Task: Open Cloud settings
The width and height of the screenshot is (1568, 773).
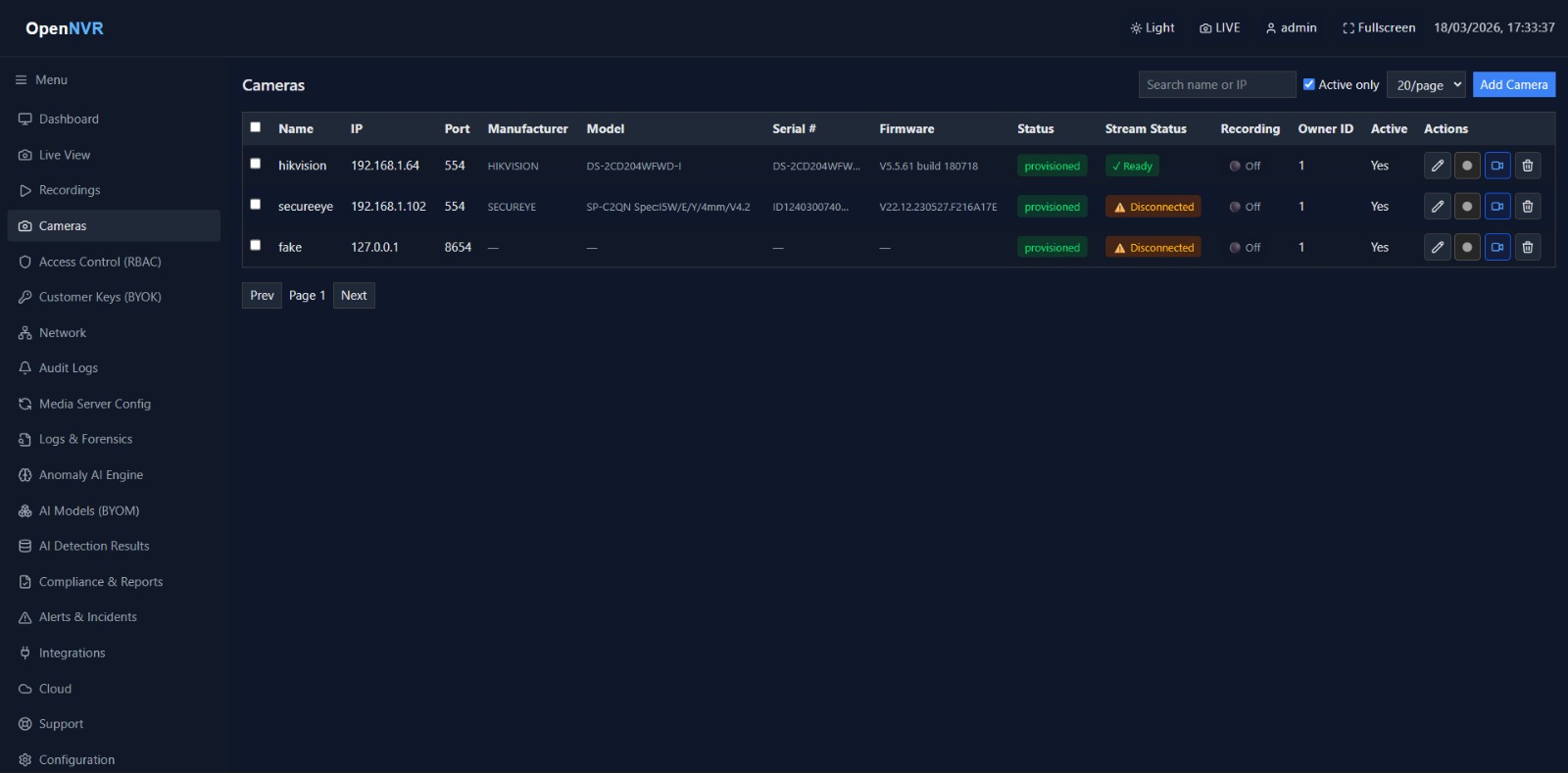Action: (x=114, y=689)
